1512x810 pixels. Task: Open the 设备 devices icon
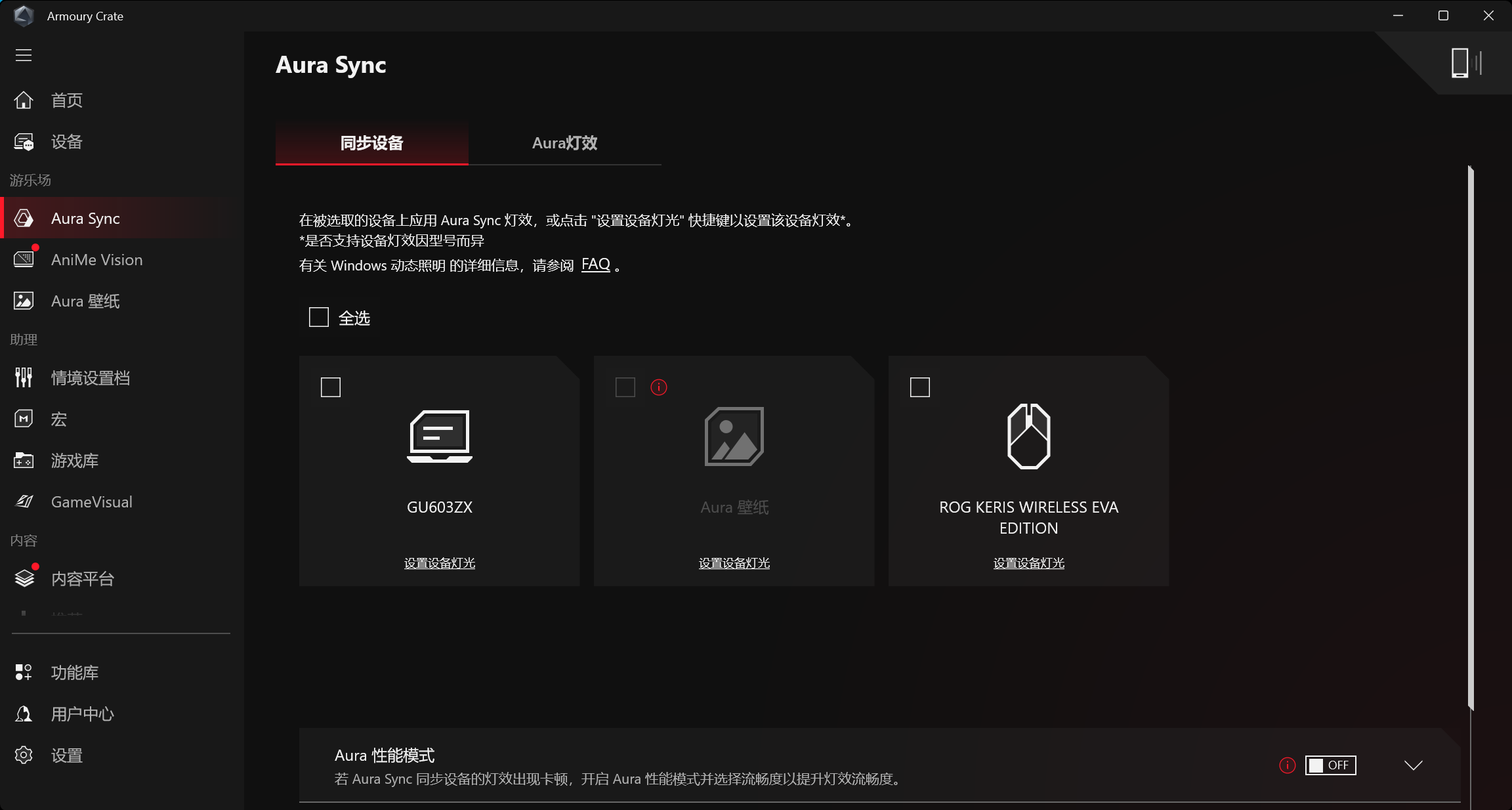(x=24, y=142)
